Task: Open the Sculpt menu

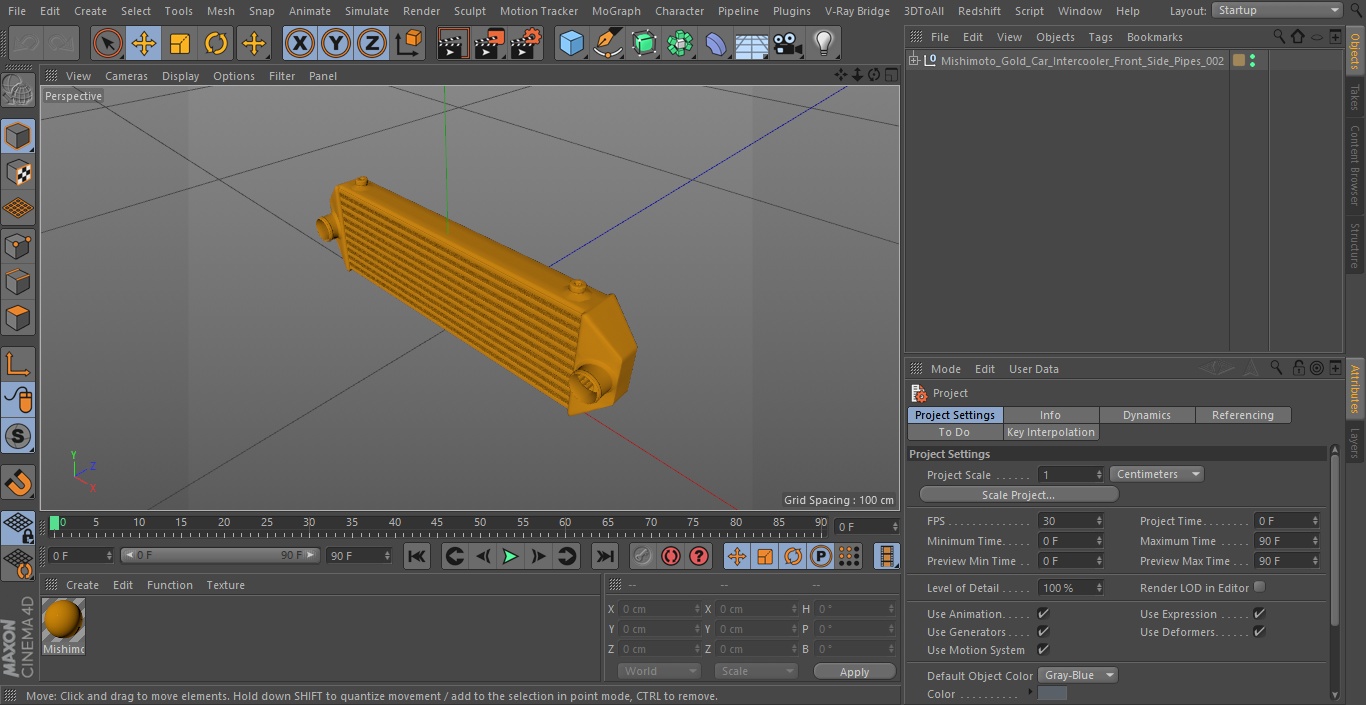Action: coord(469,11)
